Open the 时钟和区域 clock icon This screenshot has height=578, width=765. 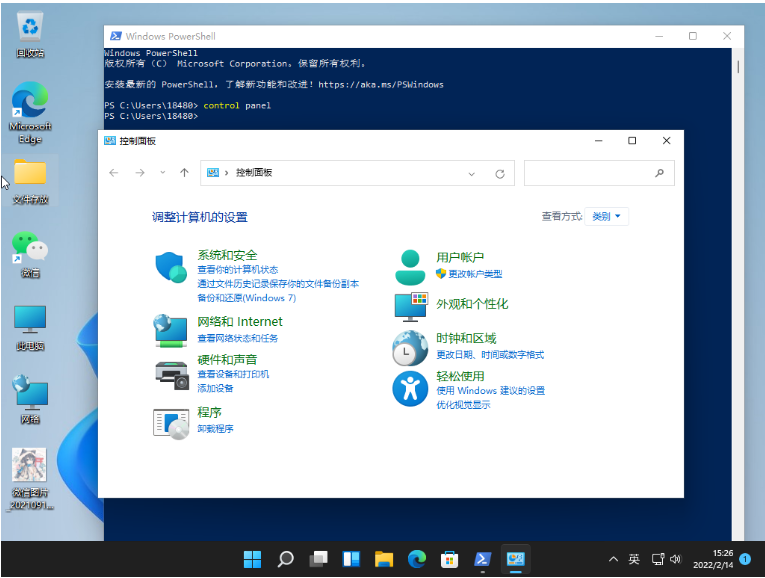410,348
